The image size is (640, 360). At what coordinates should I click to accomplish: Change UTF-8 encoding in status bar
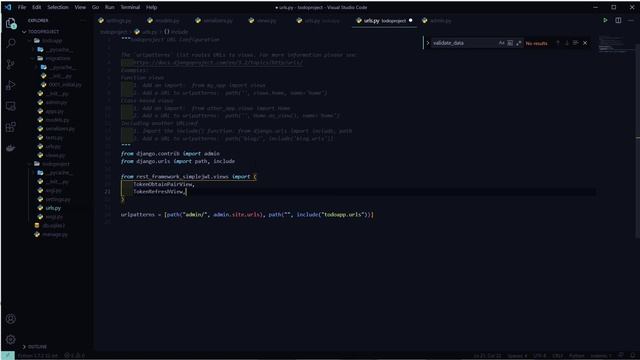click(539, 356)
